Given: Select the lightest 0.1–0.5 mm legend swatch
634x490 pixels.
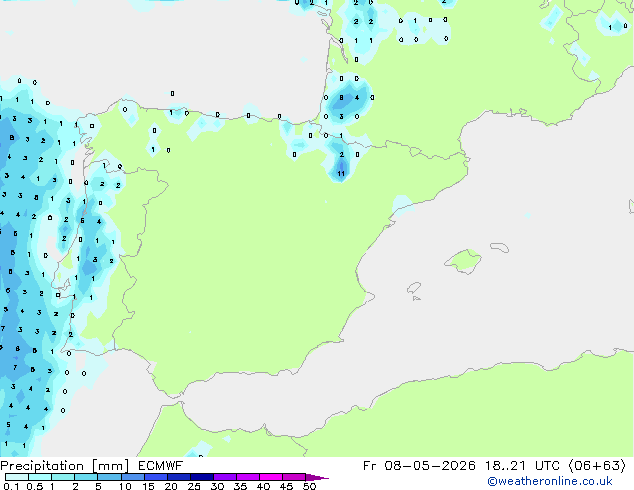Looking at the screenshot, I should (x=17, y=477).
